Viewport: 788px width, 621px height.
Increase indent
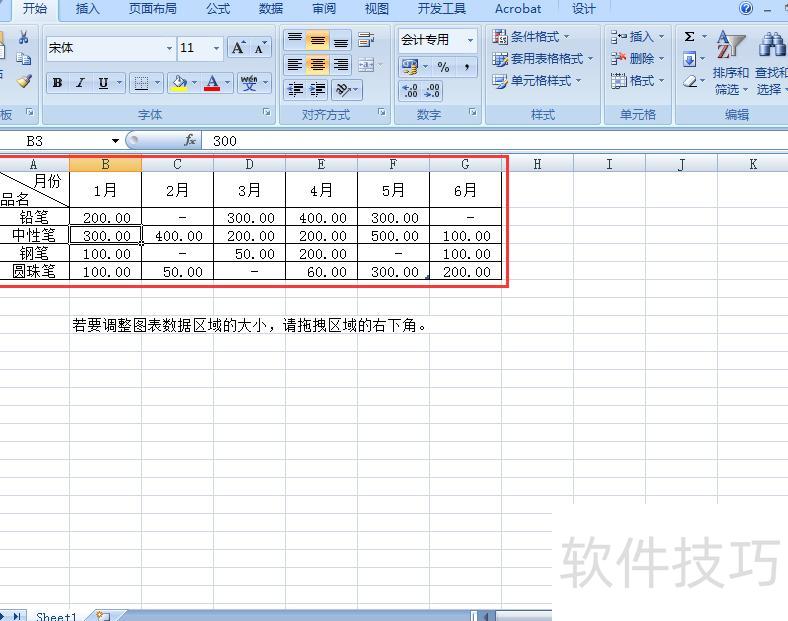tap(318, 90)
